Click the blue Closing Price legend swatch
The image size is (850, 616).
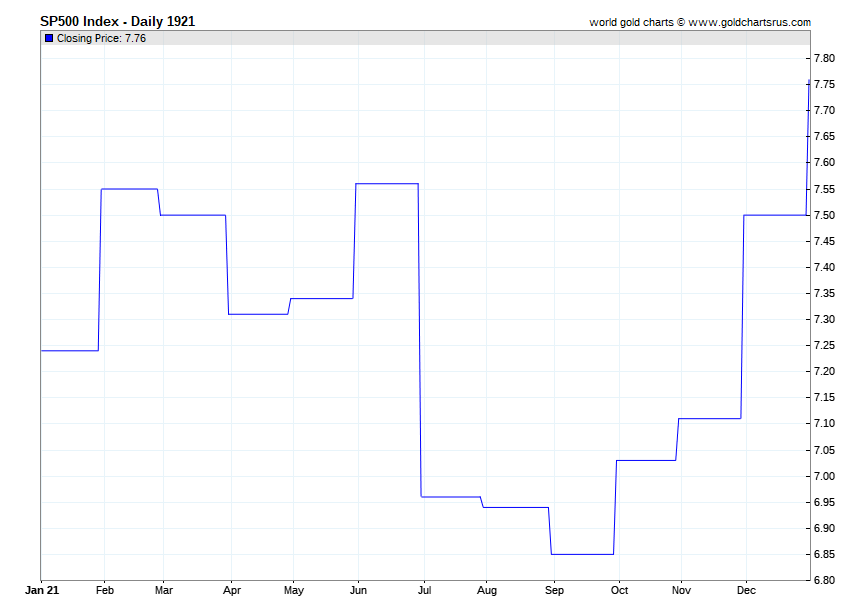pos(49,38)
